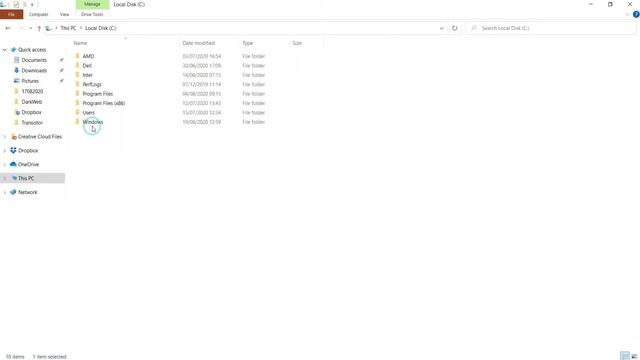Open the recent locations dropdown arrow
The width and height of the screenshot is (640, 360).
(30, 28)
